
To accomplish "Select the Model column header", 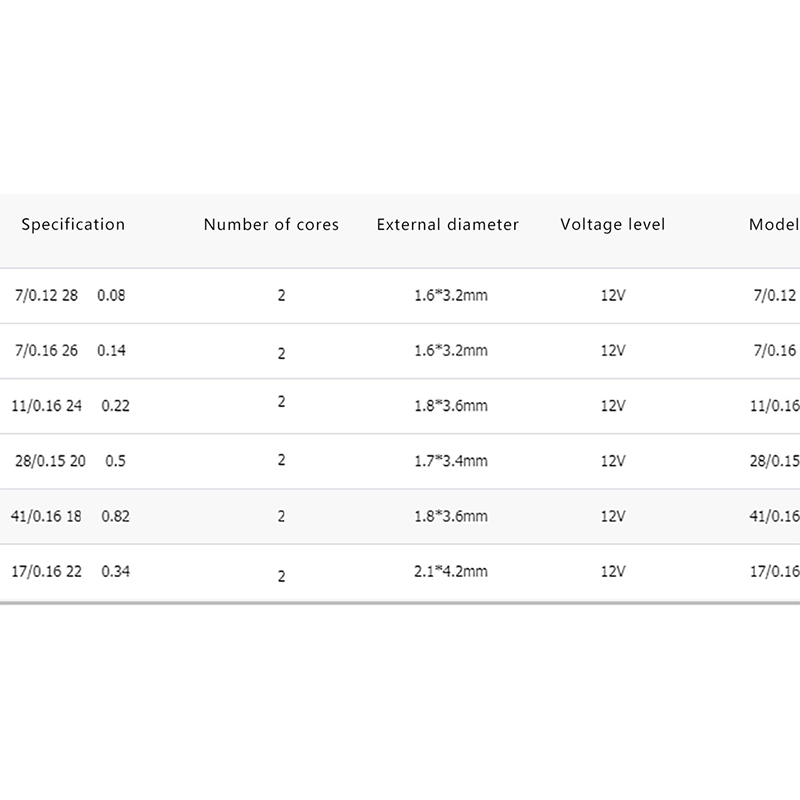I will [x=774, y=225].
